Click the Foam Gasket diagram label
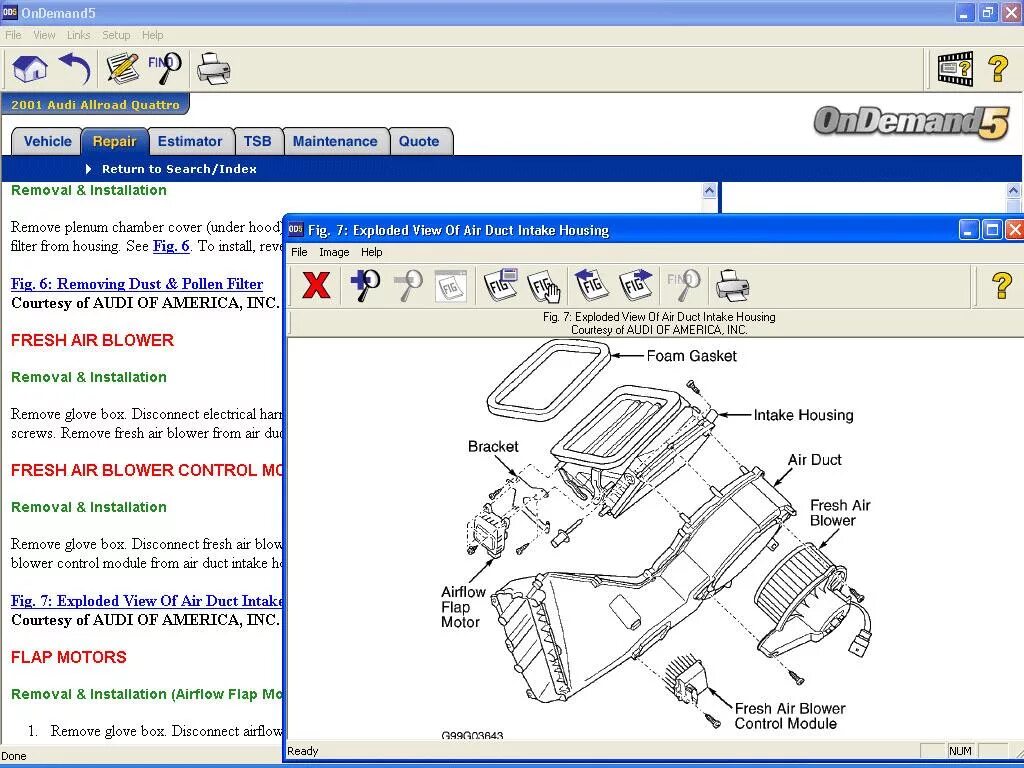 coord(692,356)
